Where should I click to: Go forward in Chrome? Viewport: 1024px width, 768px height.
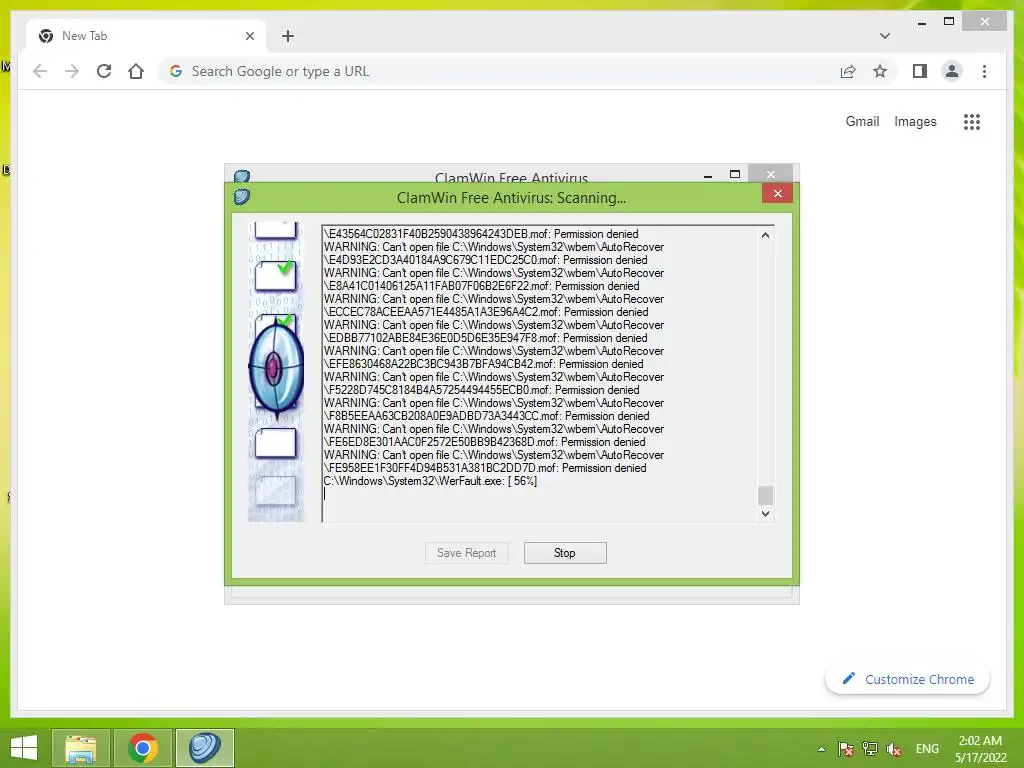[72, 71]
